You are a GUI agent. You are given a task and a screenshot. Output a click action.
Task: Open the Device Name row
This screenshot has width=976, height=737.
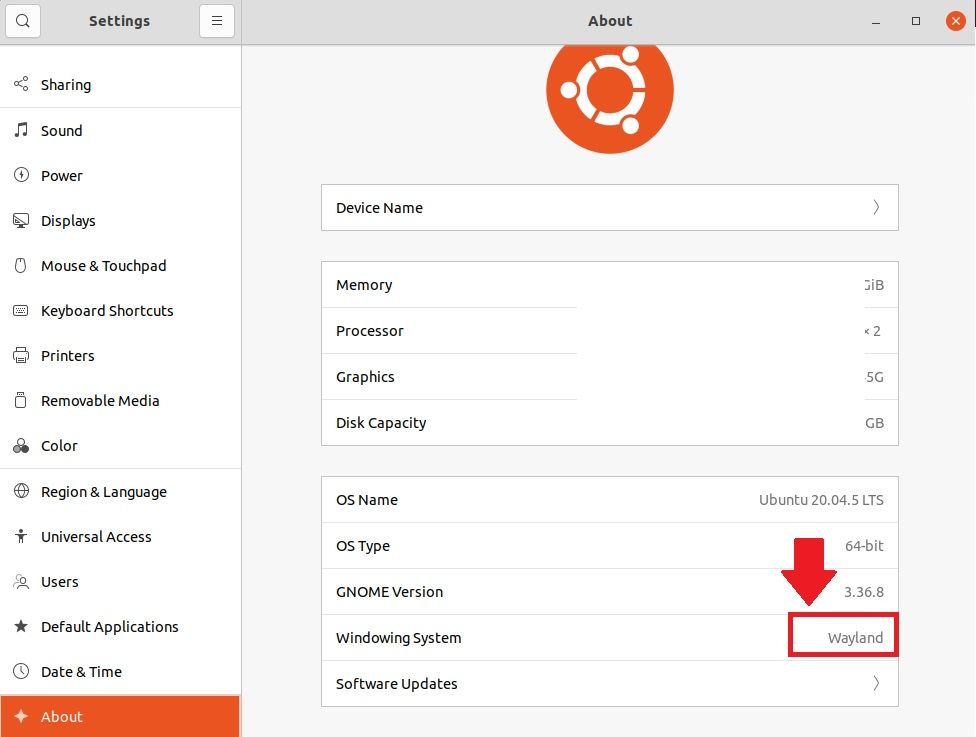[610, 207]
